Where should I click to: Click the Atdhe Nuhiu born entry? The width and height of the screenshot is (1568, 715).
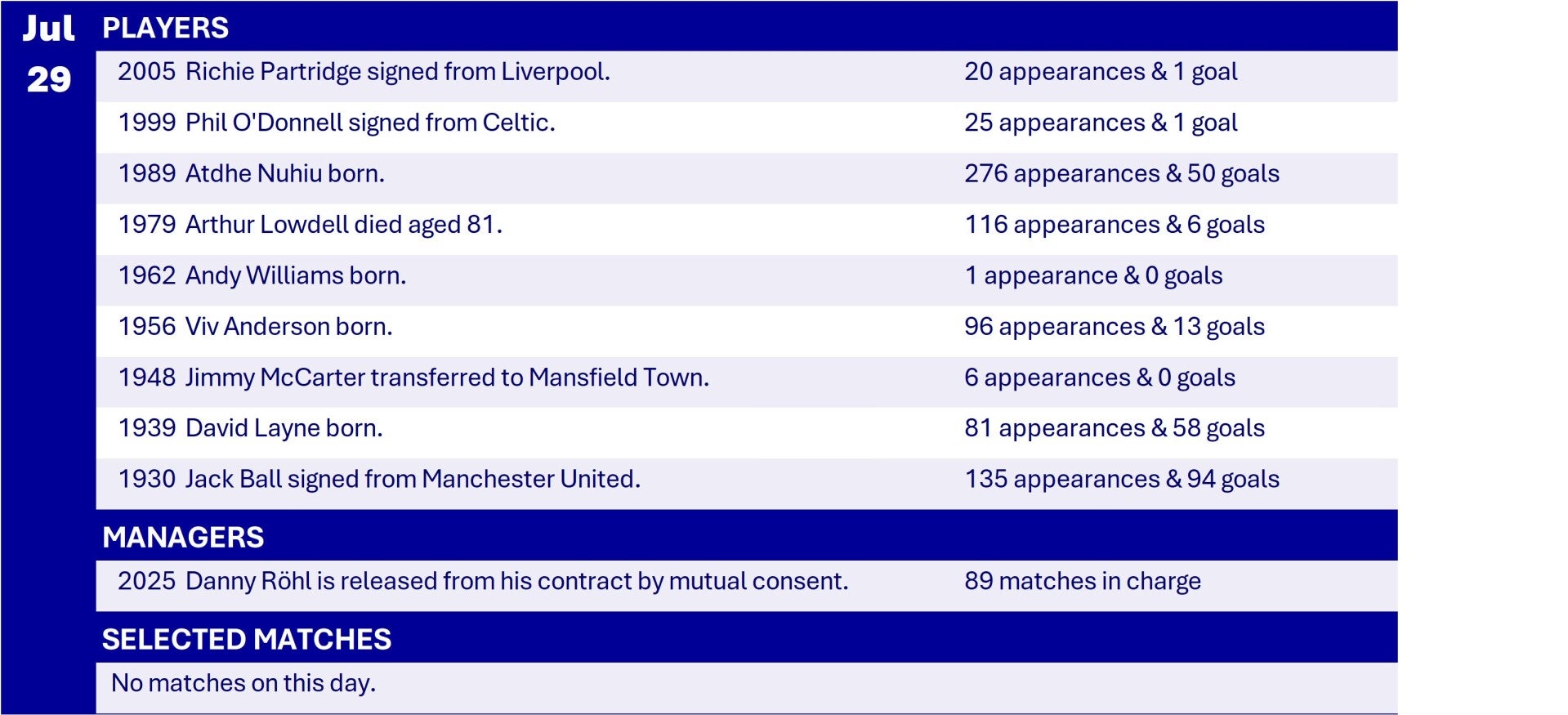click(251, 174)
